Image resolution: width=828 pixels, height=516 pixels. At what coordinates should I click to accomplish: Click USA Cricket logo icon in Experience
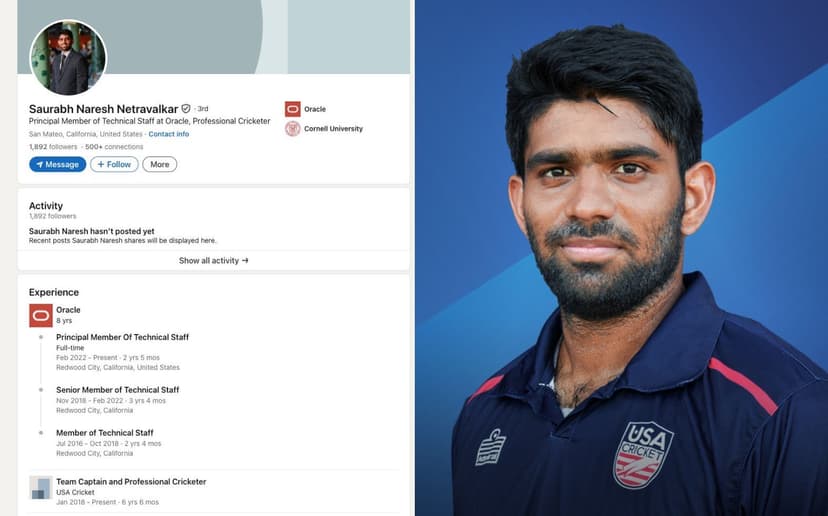(x=41, y=487)
